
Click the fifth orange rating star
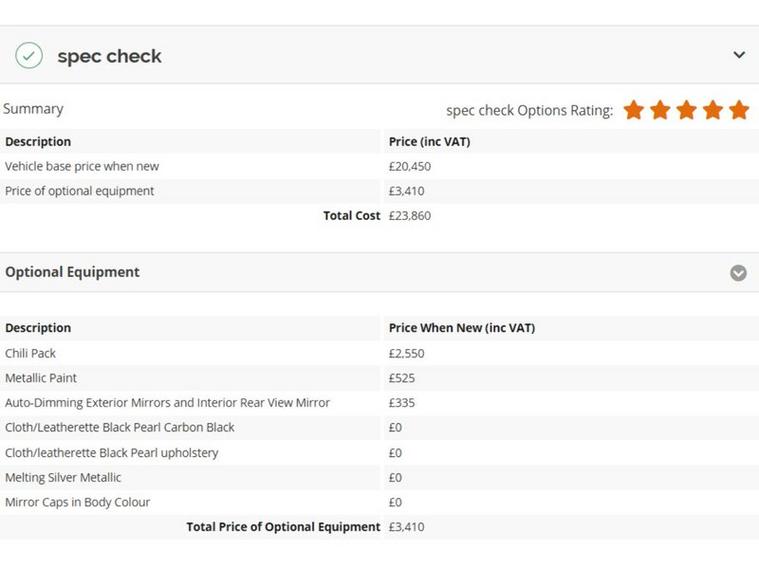(740, 110)
